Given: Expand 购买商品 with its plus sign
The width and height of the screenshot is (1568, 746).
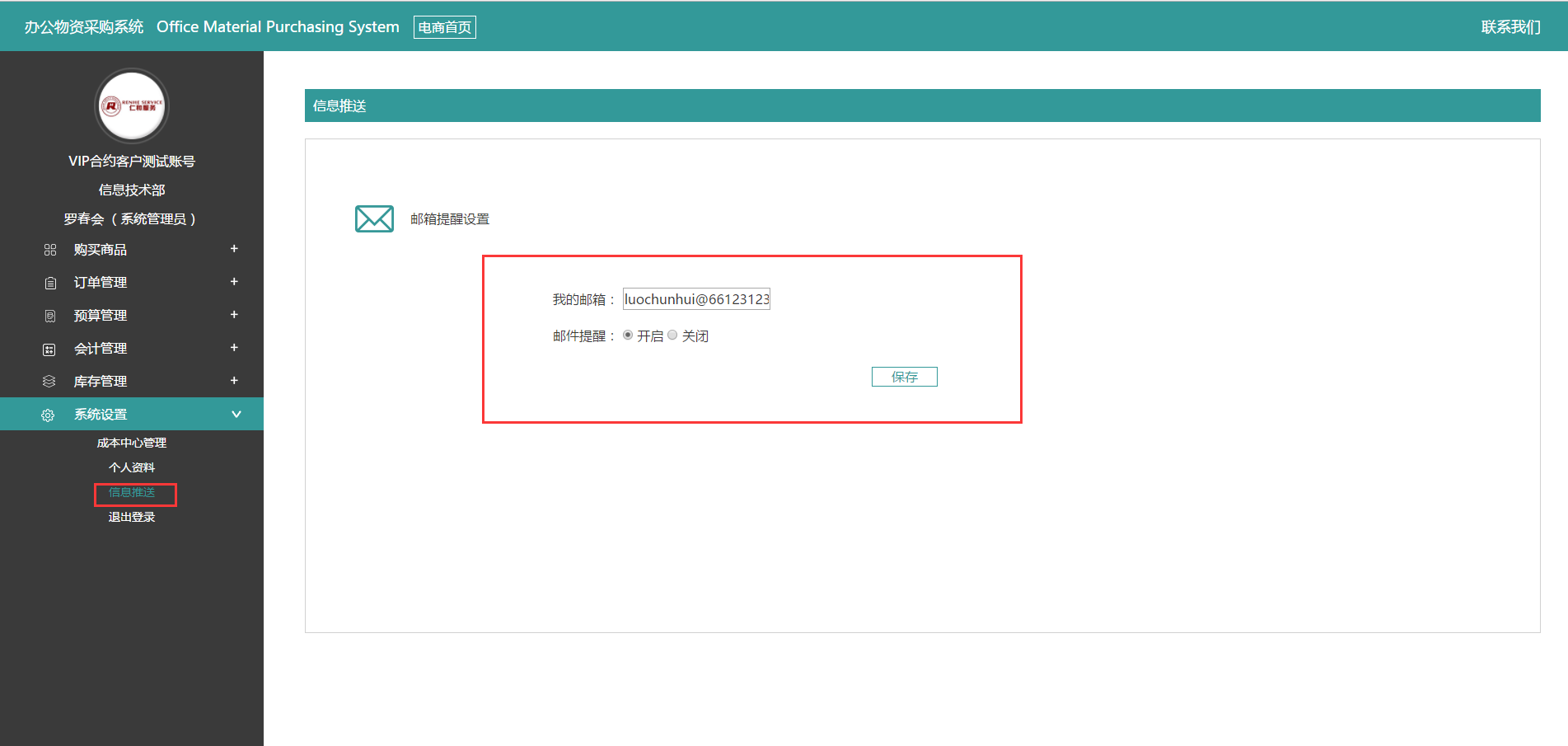Looking at the screenshot, I should point(234,249).
